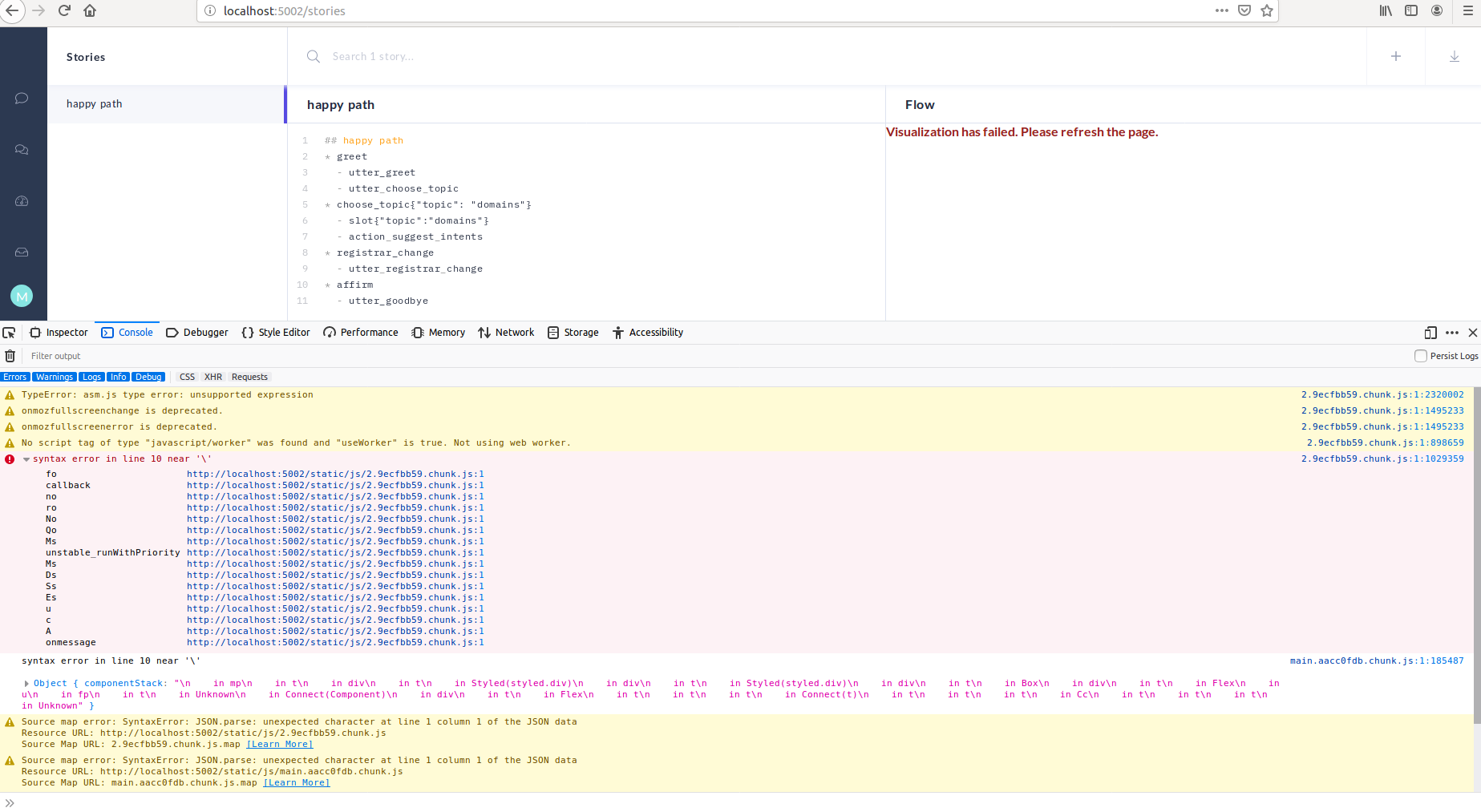Click the browser URL address bar
The image size is (1481, 812).
click(x=706, y=10)
